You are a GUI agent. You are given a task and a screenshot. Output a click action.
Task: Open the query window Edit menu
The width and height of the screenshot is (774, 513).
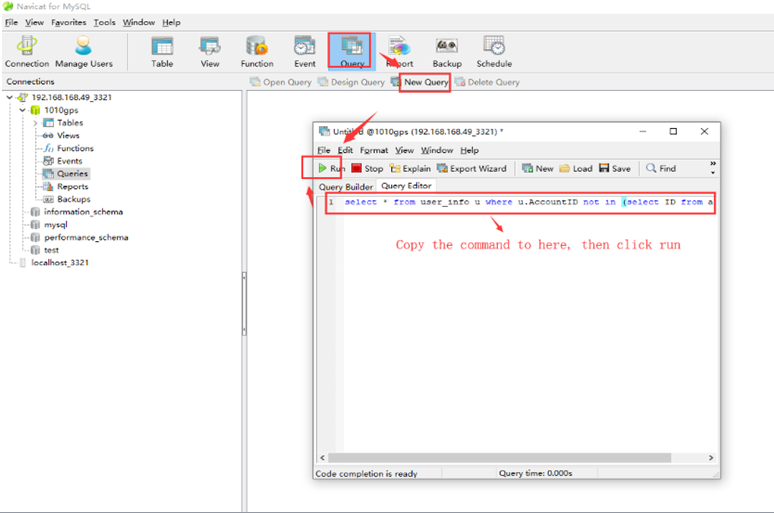click(345, 150)
